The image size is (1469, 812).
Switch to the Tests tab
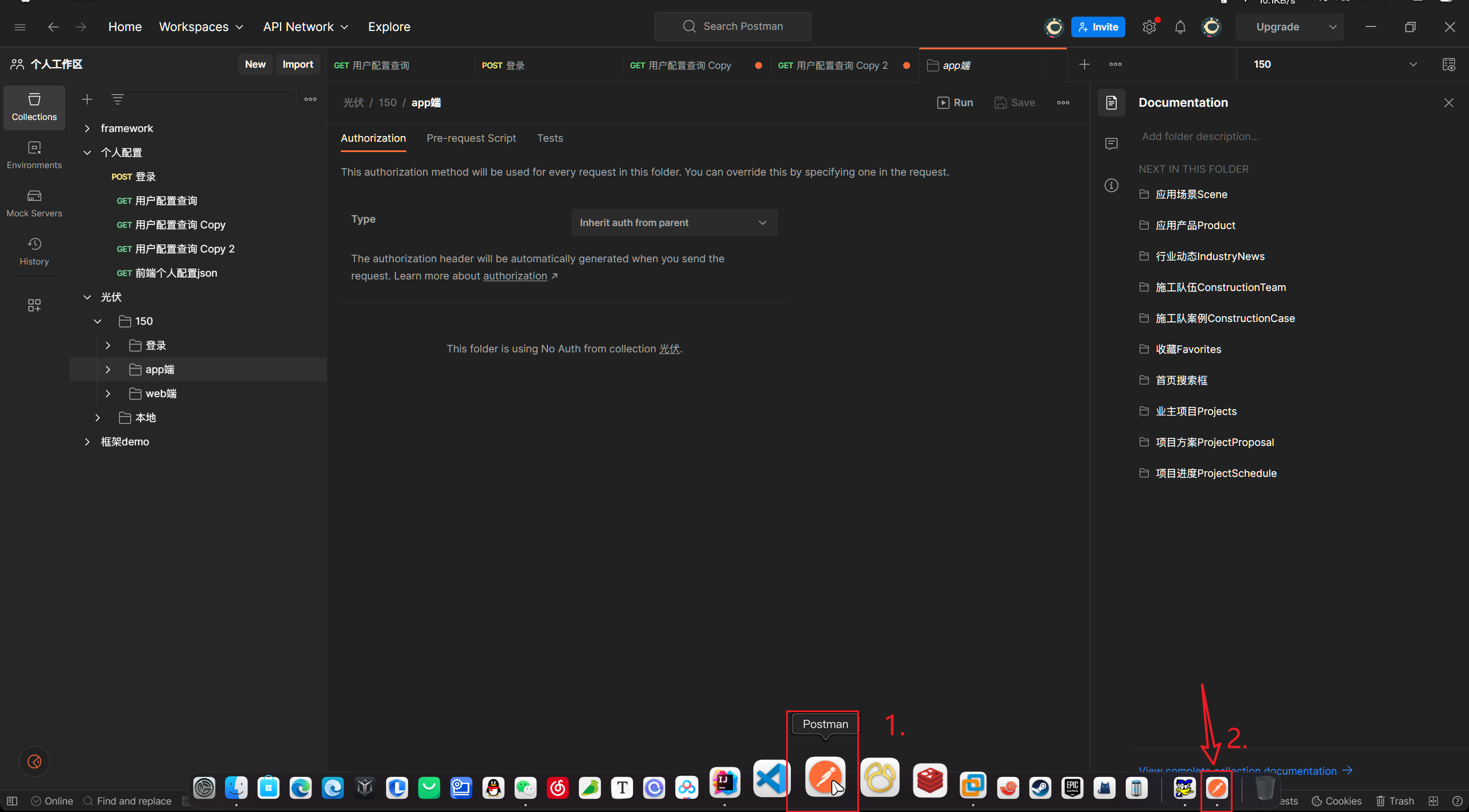pyautogui.click(x=549, y=138)
